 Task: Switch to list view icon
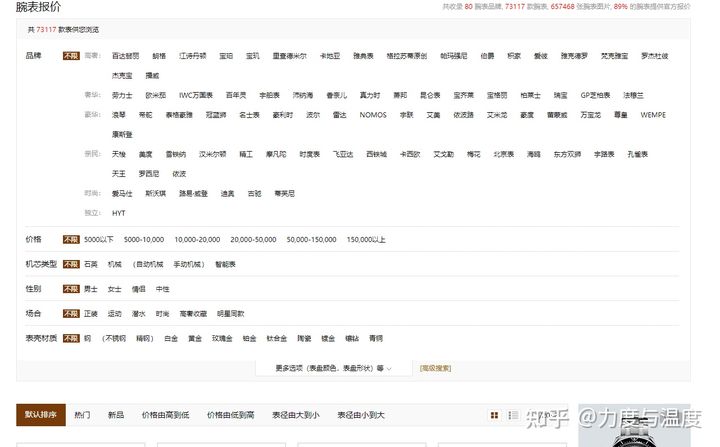513,415
